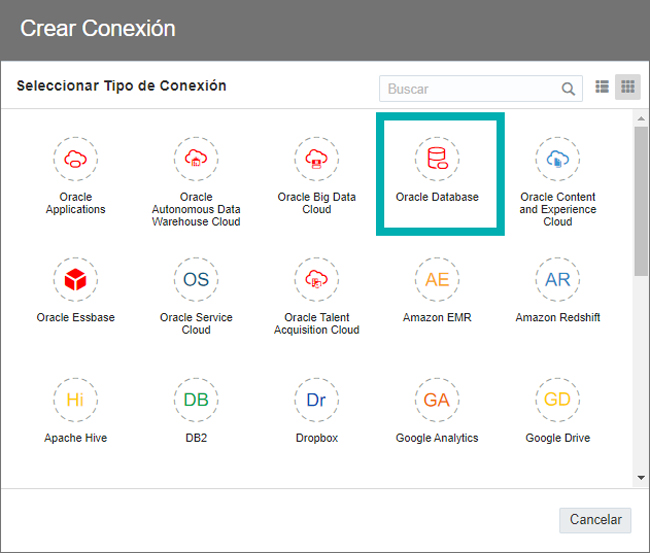The height and width of the screenshot is (553, 650).
Task: Select Oracle Big Data Cloud icon
Action: [317, 159]
